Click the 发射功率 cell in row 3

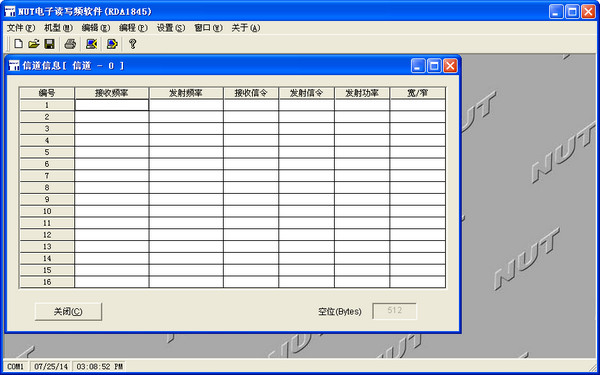point(362,129)
